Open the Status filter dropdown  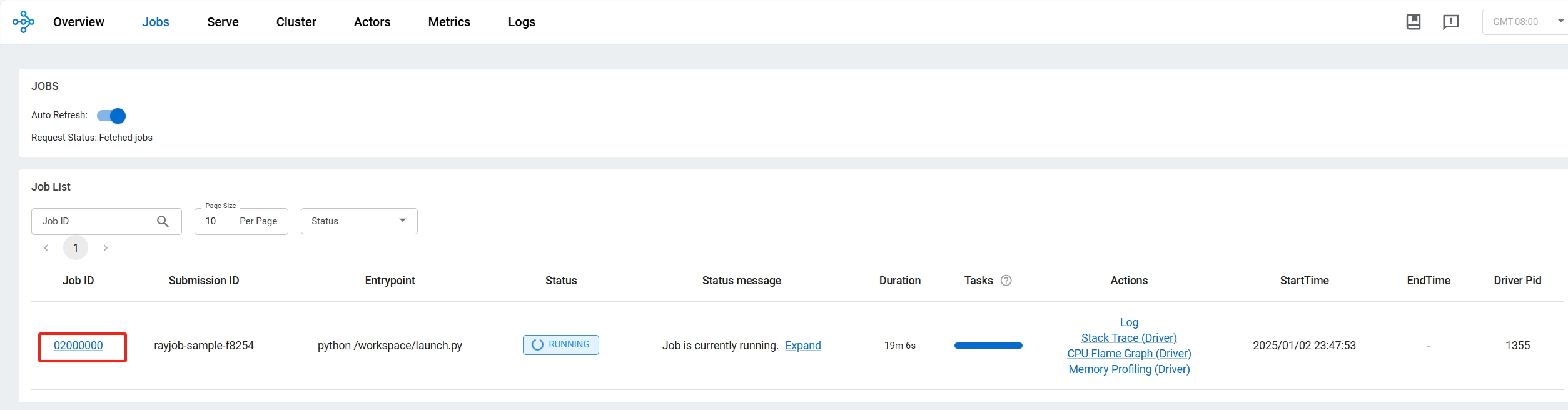pyautogui.click(x=358, y=221)
